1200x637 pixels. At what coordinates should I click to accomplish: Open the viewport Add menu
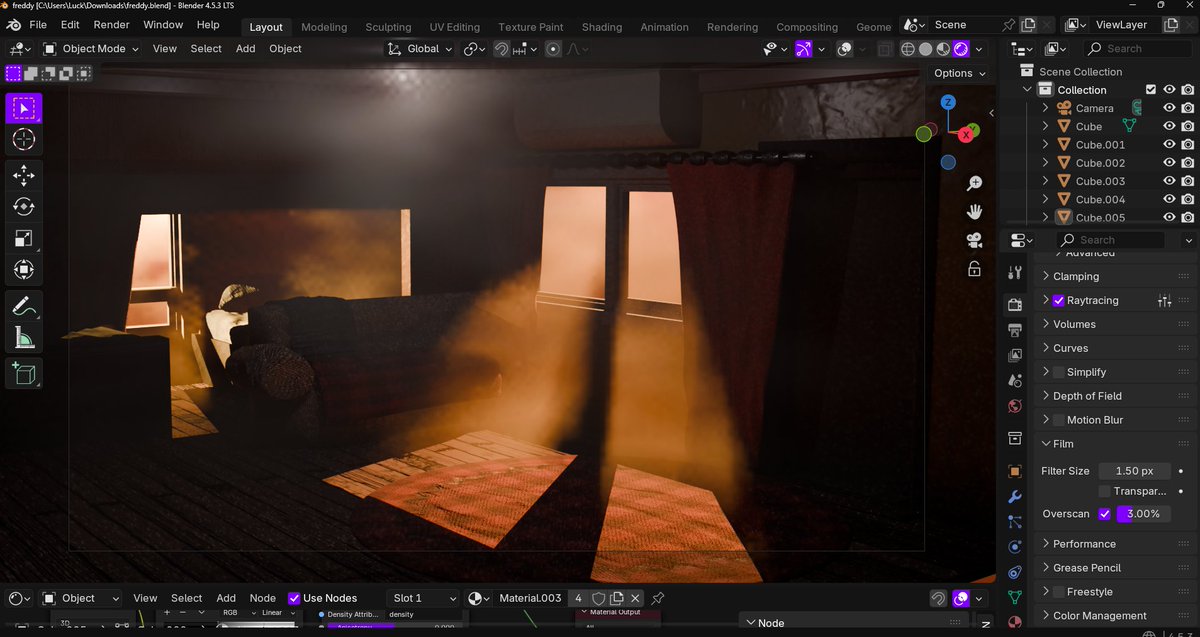pos(245,48)
